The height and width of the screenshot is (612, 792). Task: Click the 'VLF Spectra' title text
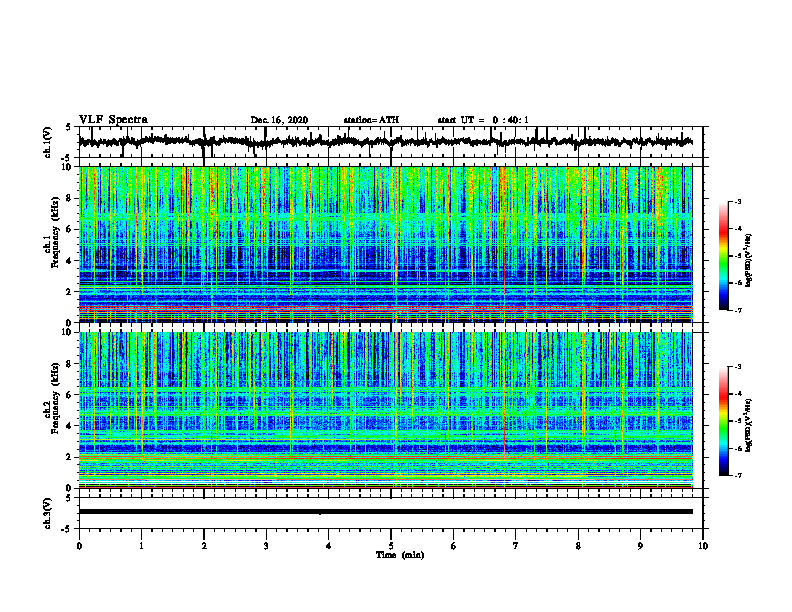pos(113,120)
